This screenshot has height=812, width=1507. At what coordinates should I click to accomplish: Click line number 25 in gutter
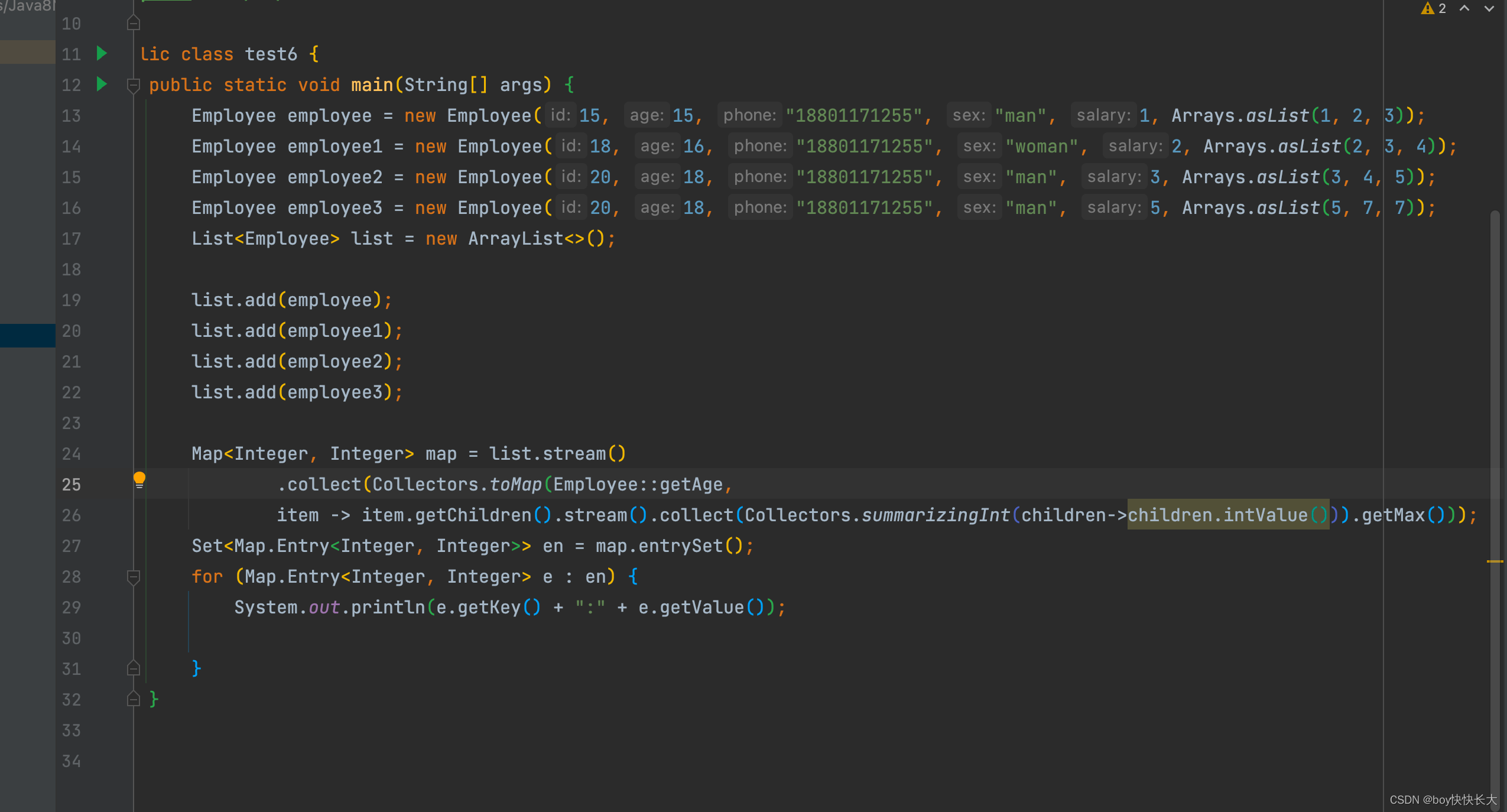(x=72, y=485)
